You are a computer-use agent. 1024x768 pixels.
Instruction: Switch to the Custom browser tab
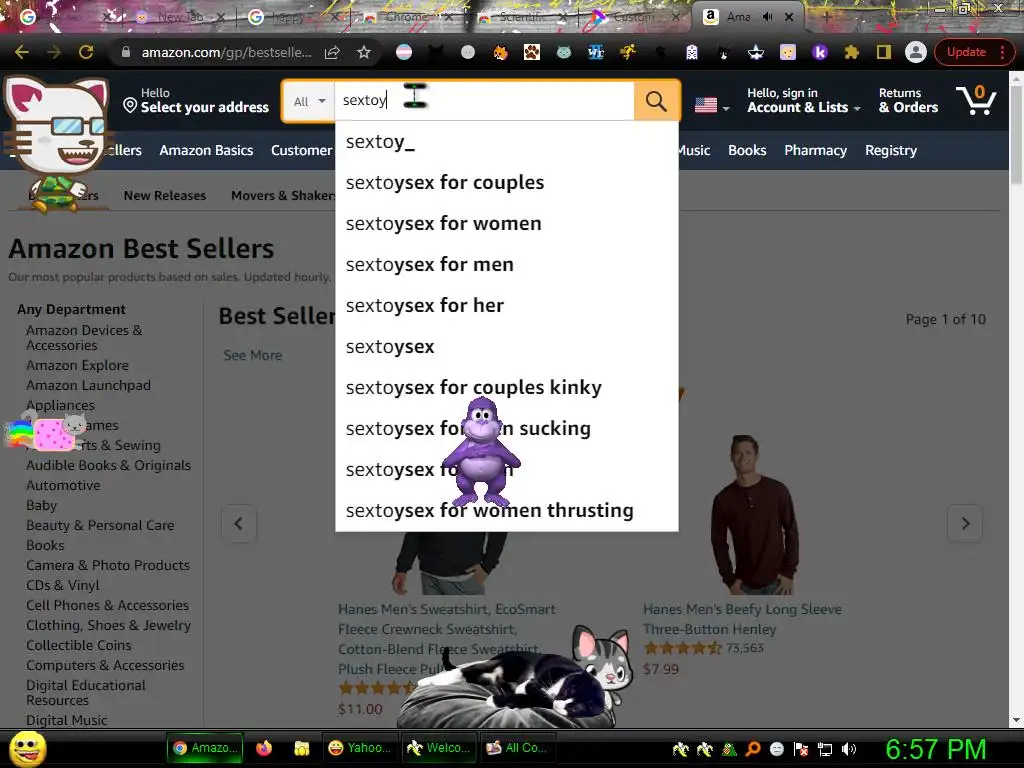pos(635,17)
